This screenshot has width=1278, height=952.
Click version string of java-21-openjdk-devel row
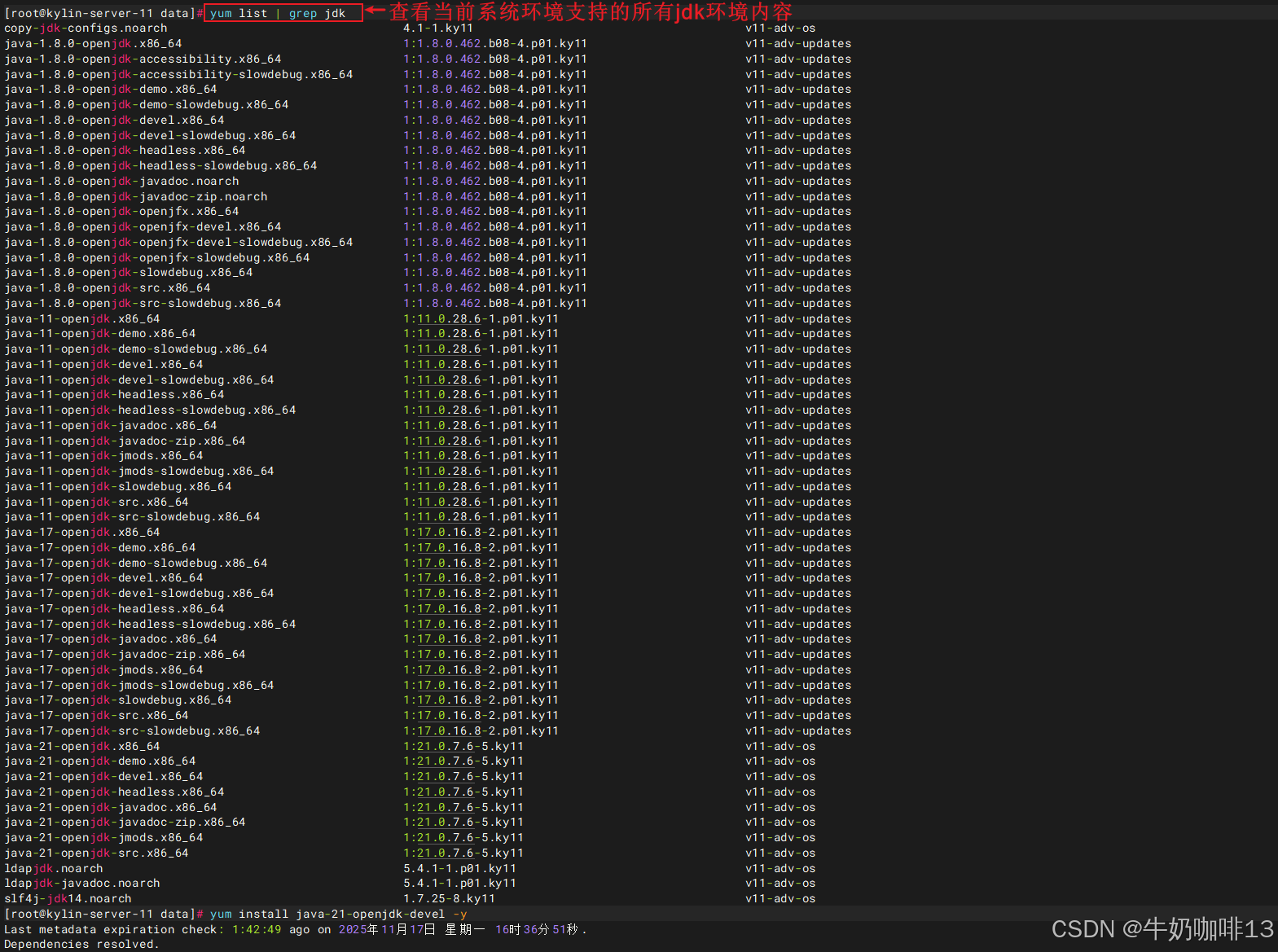(x=463, y=776)
